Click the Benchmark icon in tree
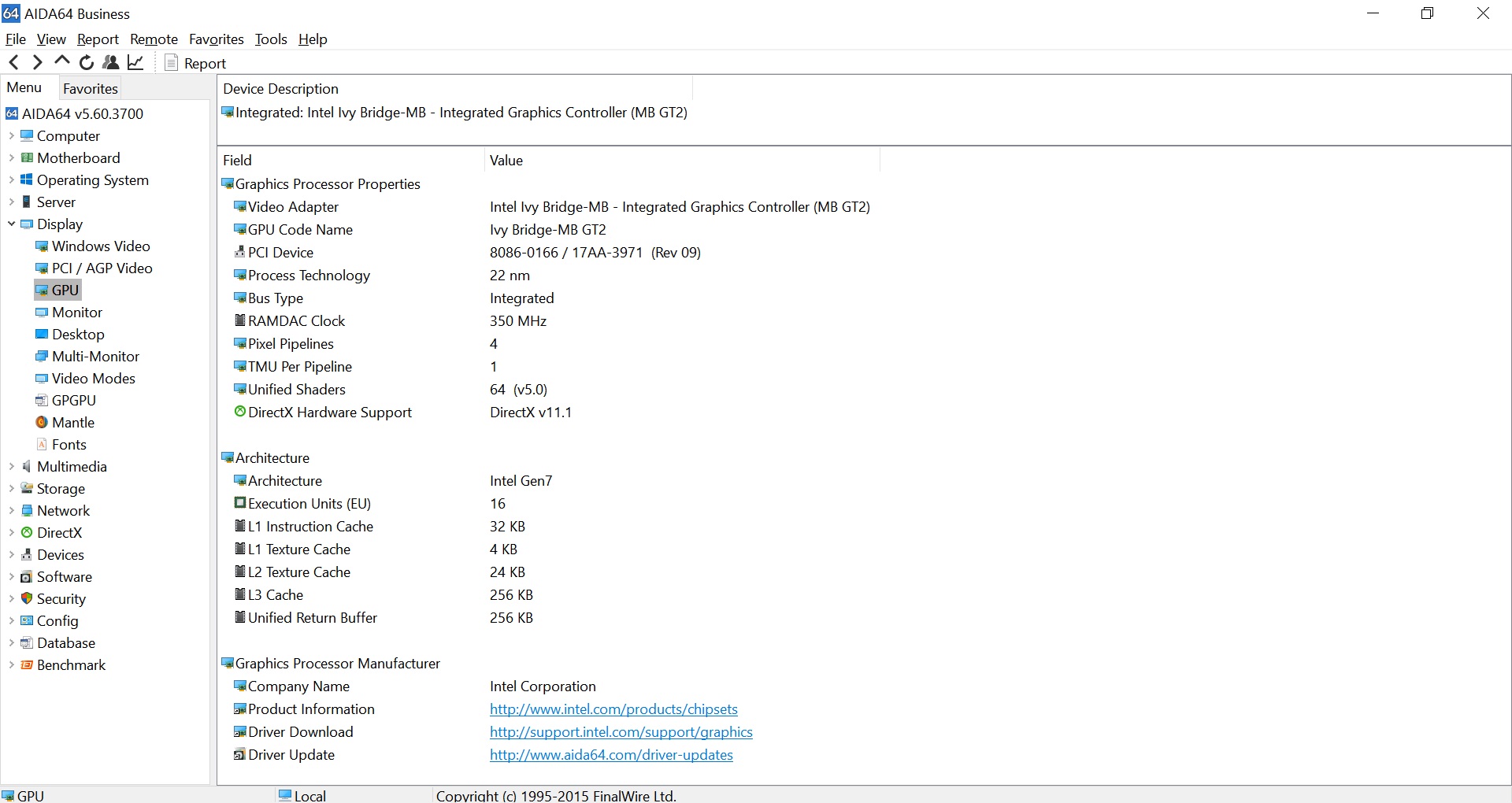The width and height of the screenshot is (1512, 803). tap(27, 664)
